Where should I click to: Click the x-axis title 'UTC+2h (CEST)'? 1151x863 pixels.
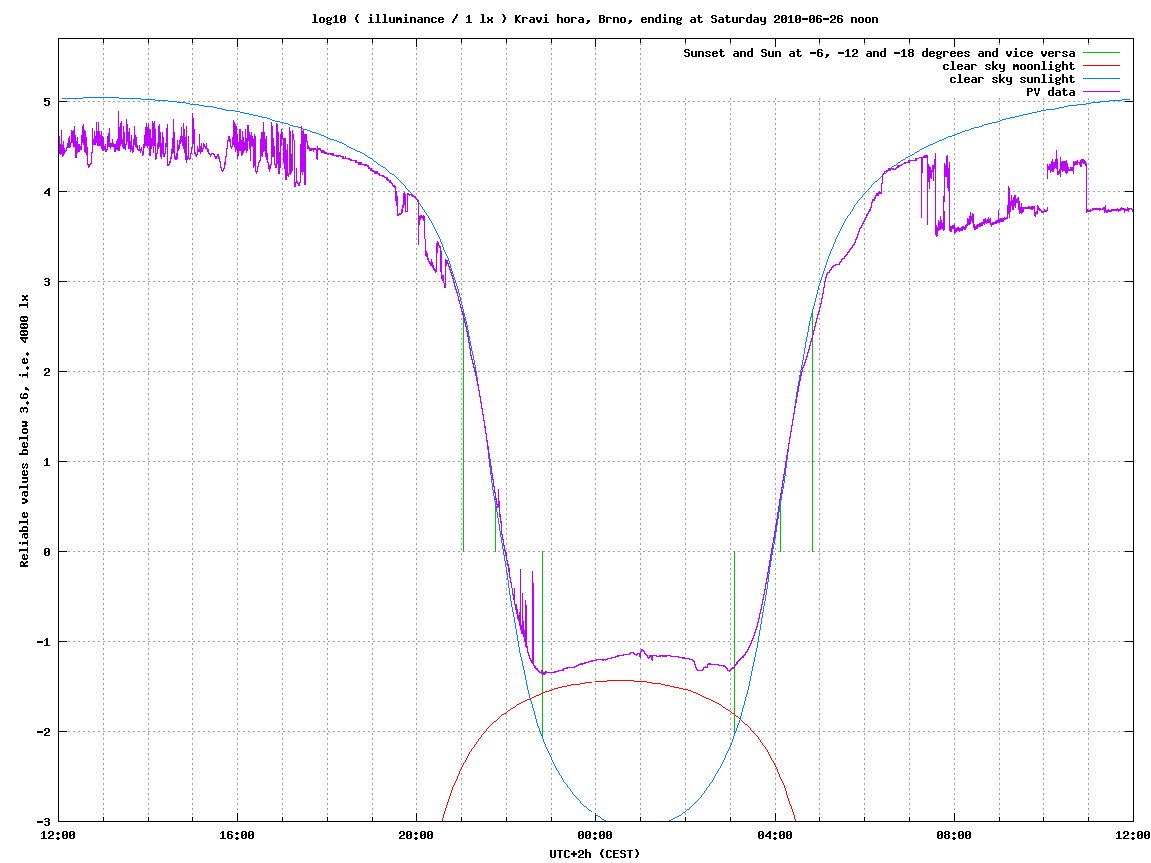click(x=595, y=853)
